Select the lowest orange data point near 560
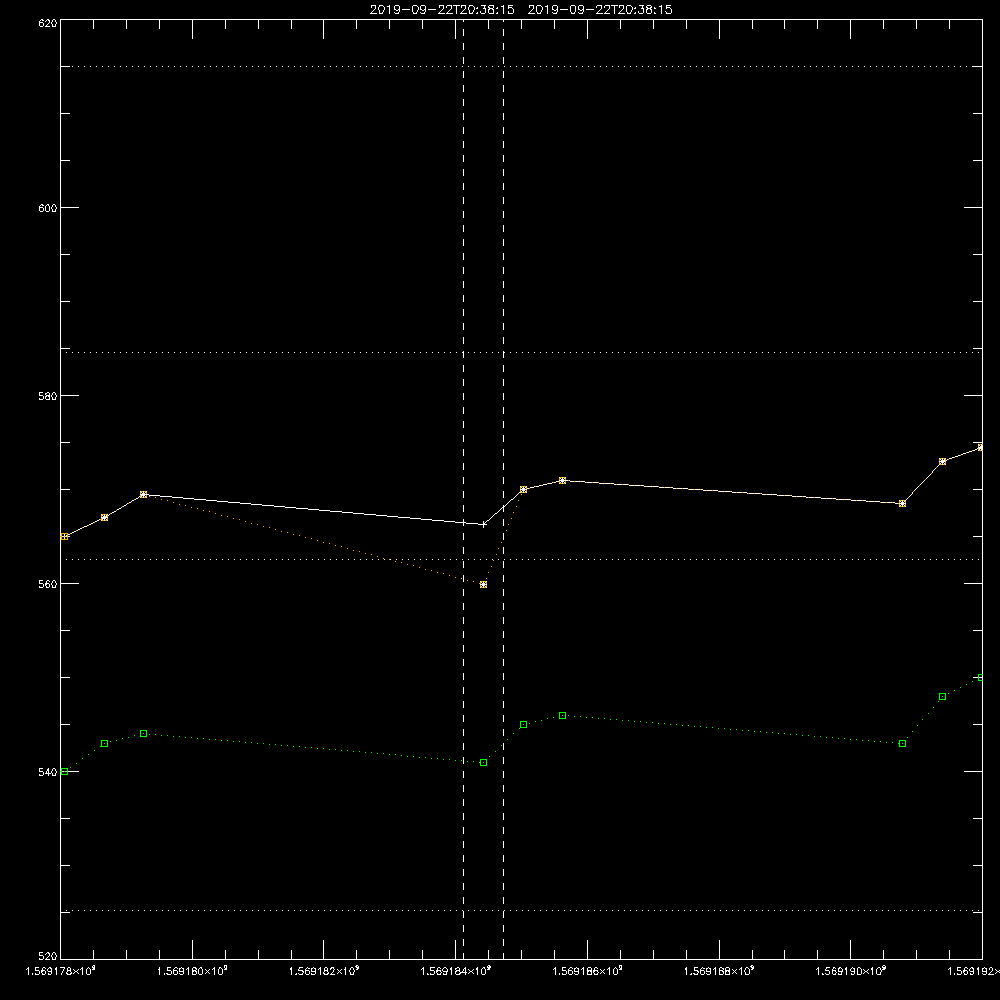The width and height of the screenshot is (1000, 1000). point(483,584)
